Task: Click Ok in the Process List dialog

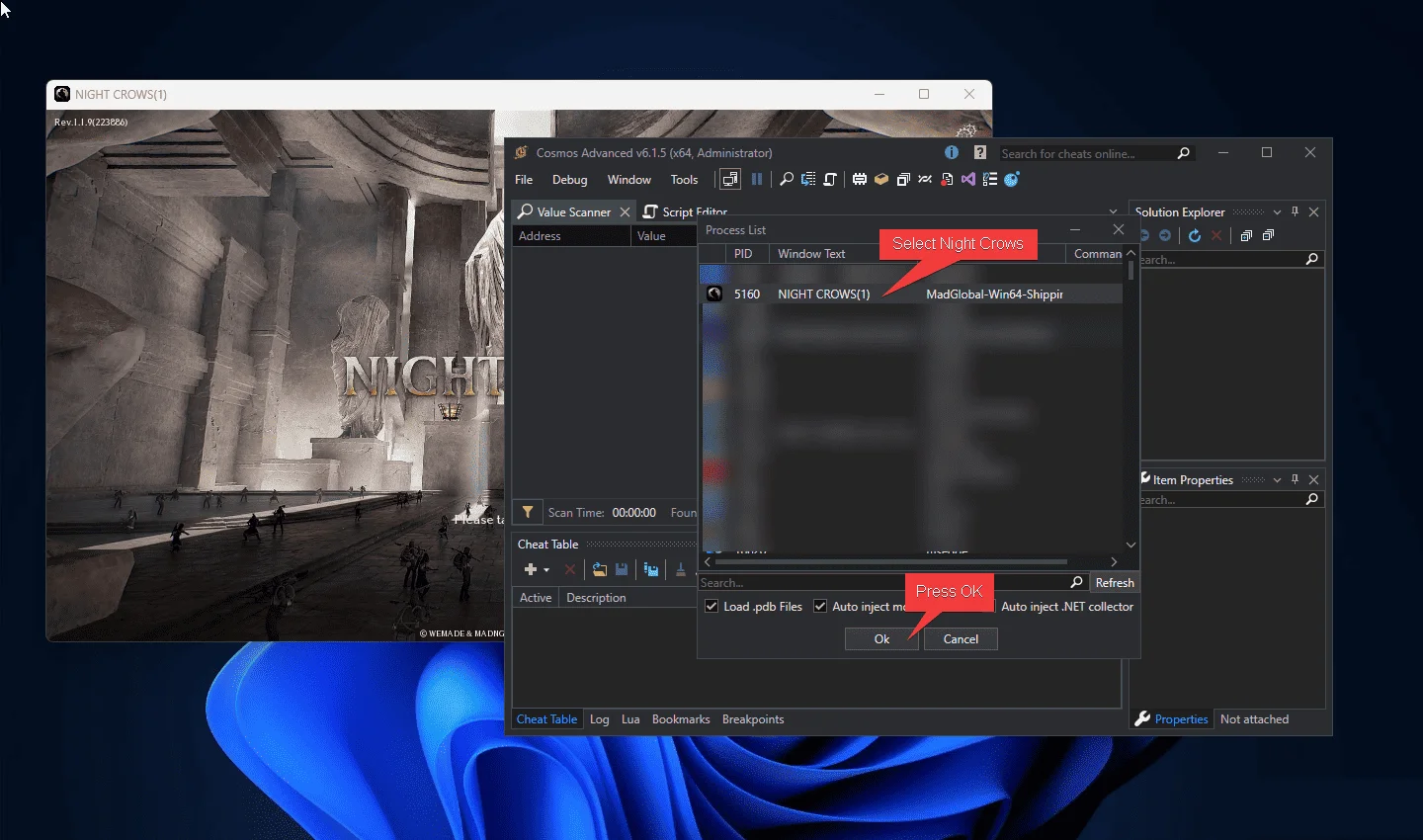Action: point(881,638)
